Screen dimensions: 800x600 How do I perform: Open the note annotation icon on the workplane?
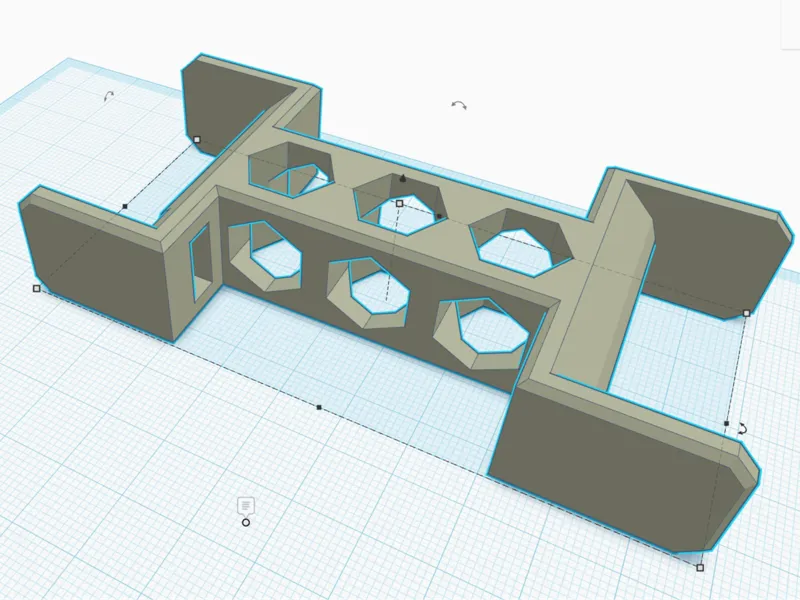point(246,506)
